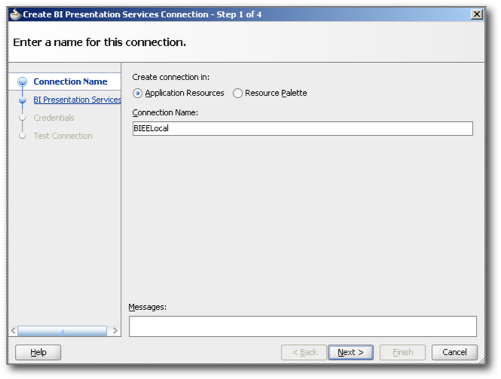Select the Credentials step in wizard list
Viewport: 501px width, 379px height.
(x=54, y=118)
